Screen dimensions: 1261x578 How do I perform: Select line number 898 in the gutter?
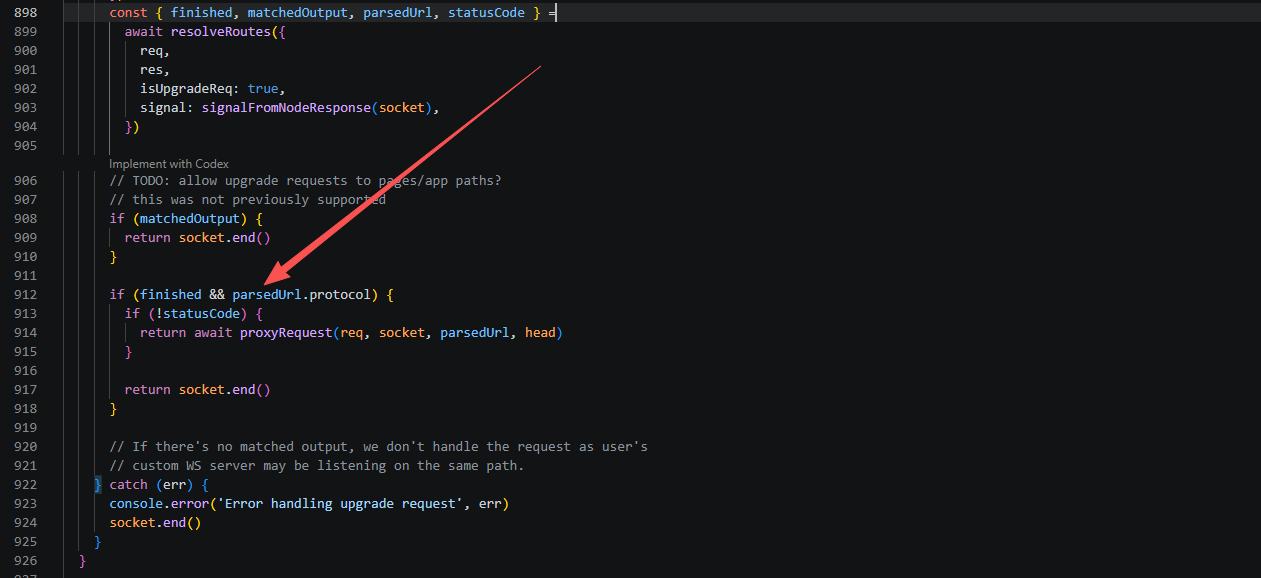(x=26, y=12)
